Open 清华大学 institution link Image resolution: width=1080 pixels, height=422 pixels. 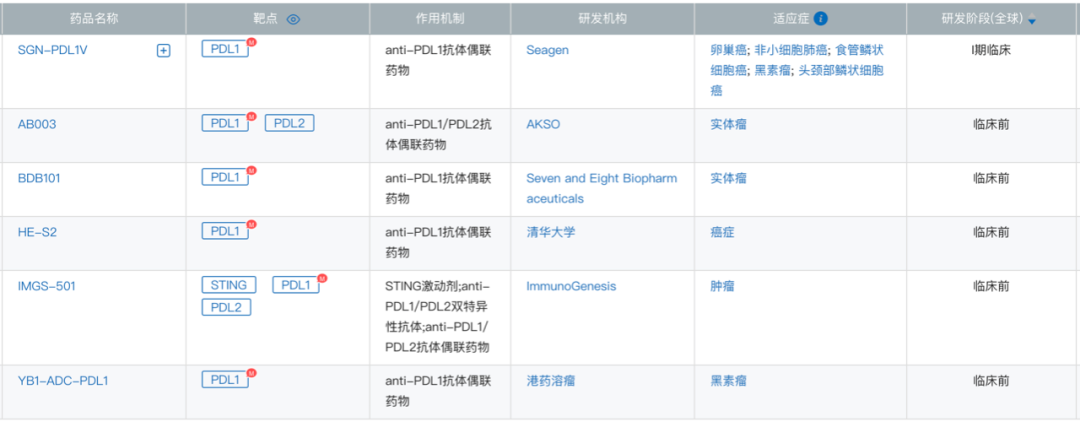pos(550,232)
